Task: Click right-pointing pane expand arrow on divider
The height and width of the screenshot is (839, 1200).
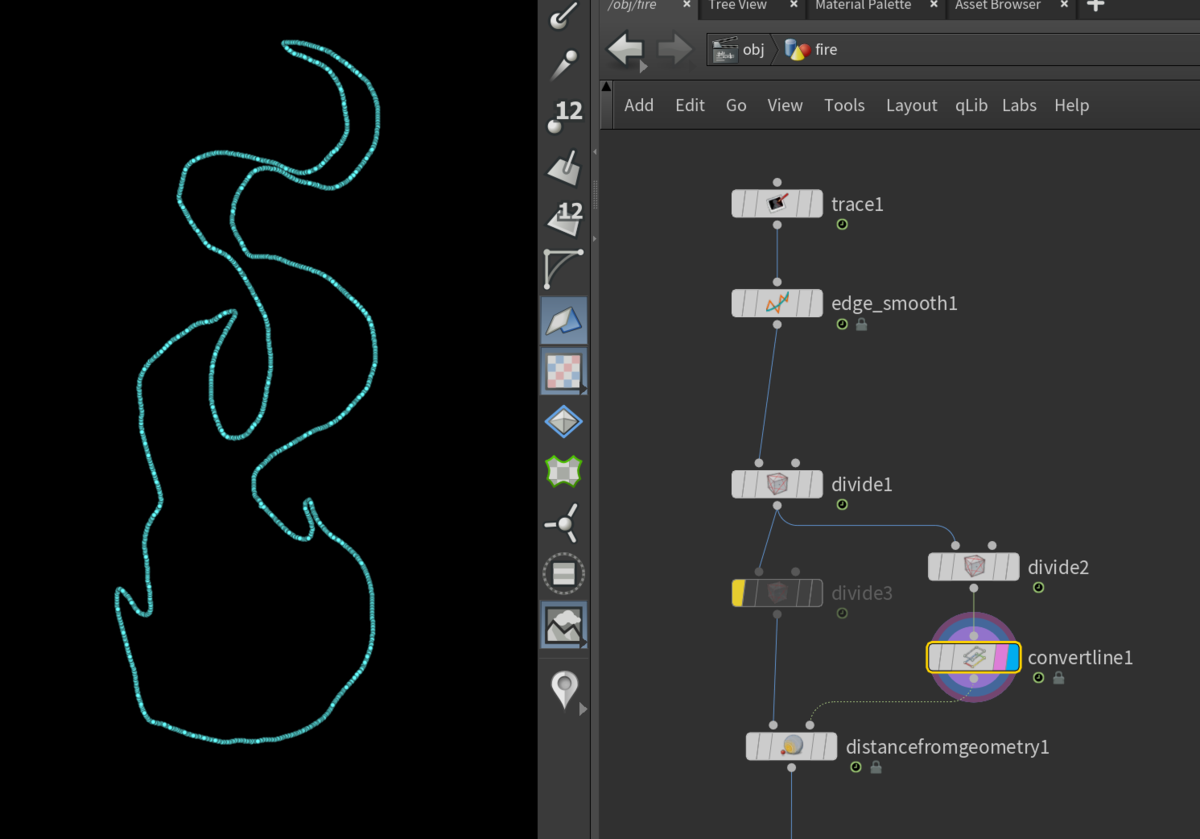Action: (595, 239)
